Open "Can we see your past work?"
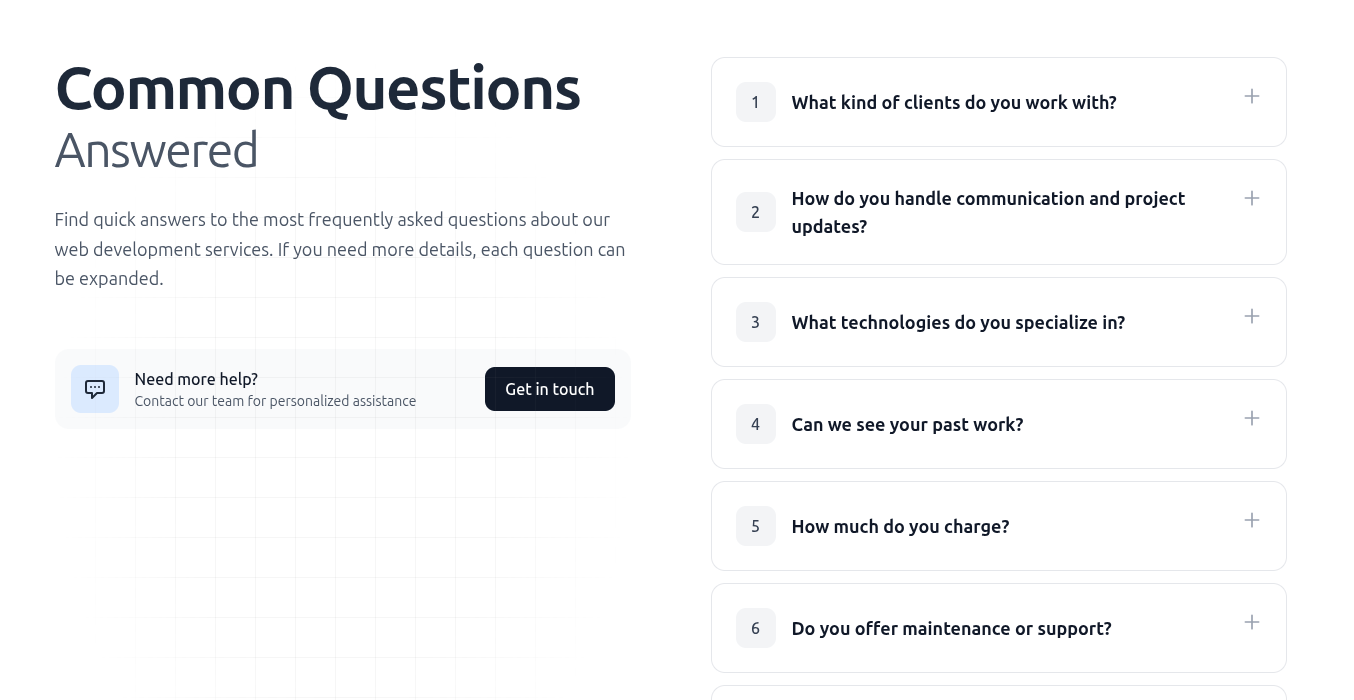This screenshot has height=700, width=1354. [x=907, y=425]
